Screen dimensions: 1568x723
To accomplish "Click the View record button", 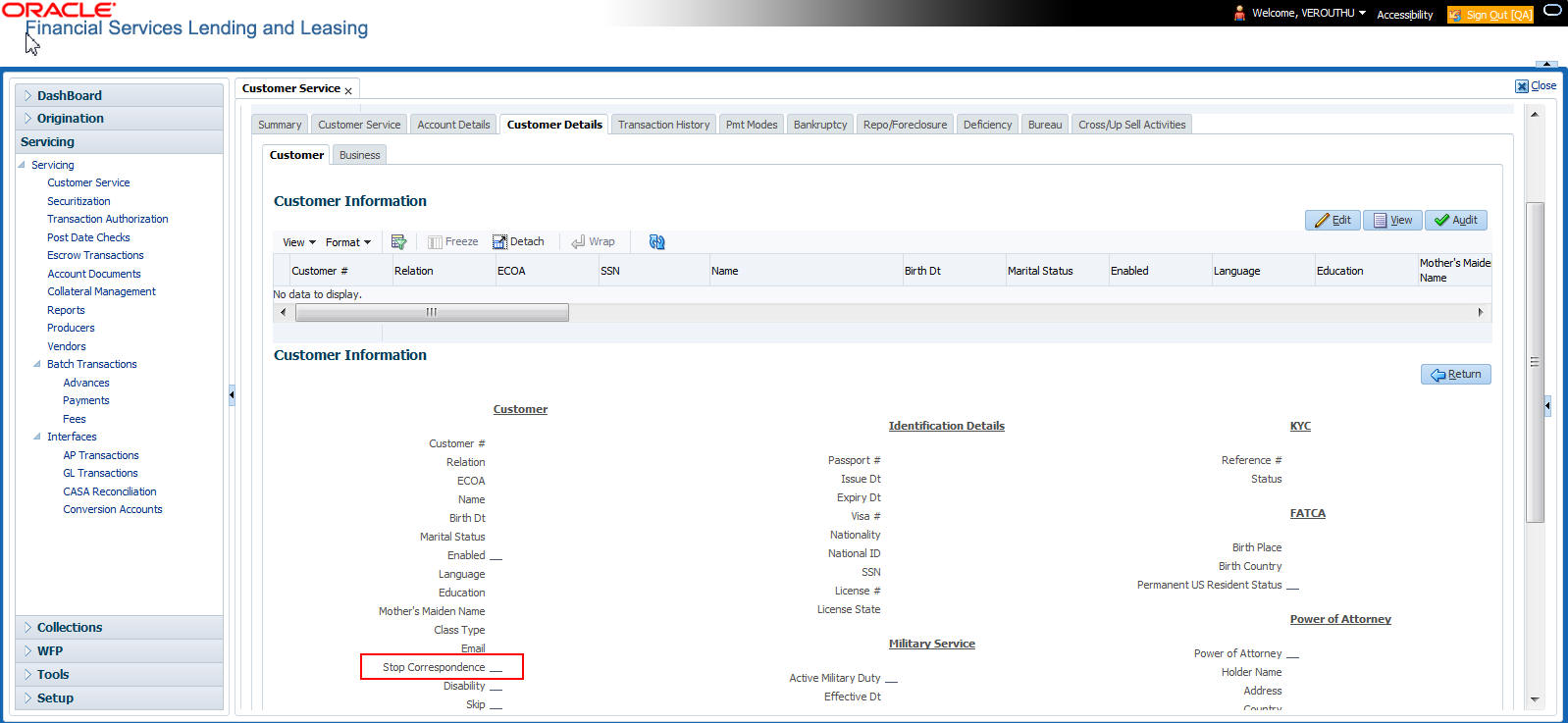I will pyautogui.click(x=1392, y=220).
